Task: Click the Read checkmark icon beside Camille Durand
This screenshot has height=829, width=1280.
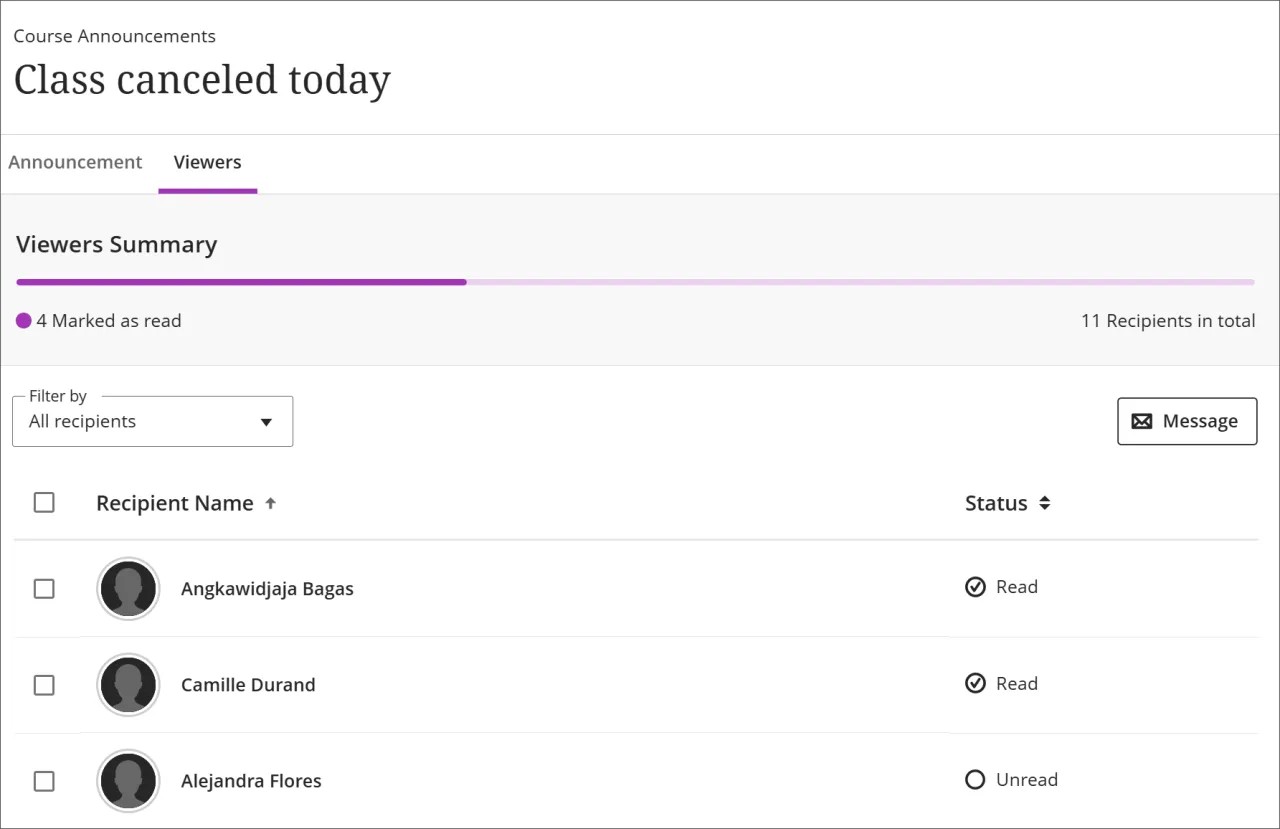Action: click(x=975, y=683)
